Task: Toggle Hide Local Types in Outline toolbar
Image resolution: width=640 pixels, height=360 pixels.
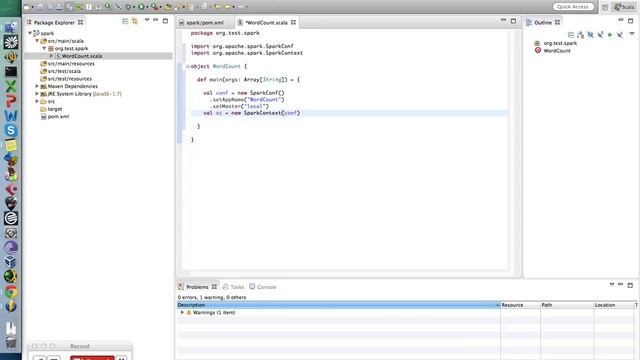Action: coord(620,35)
